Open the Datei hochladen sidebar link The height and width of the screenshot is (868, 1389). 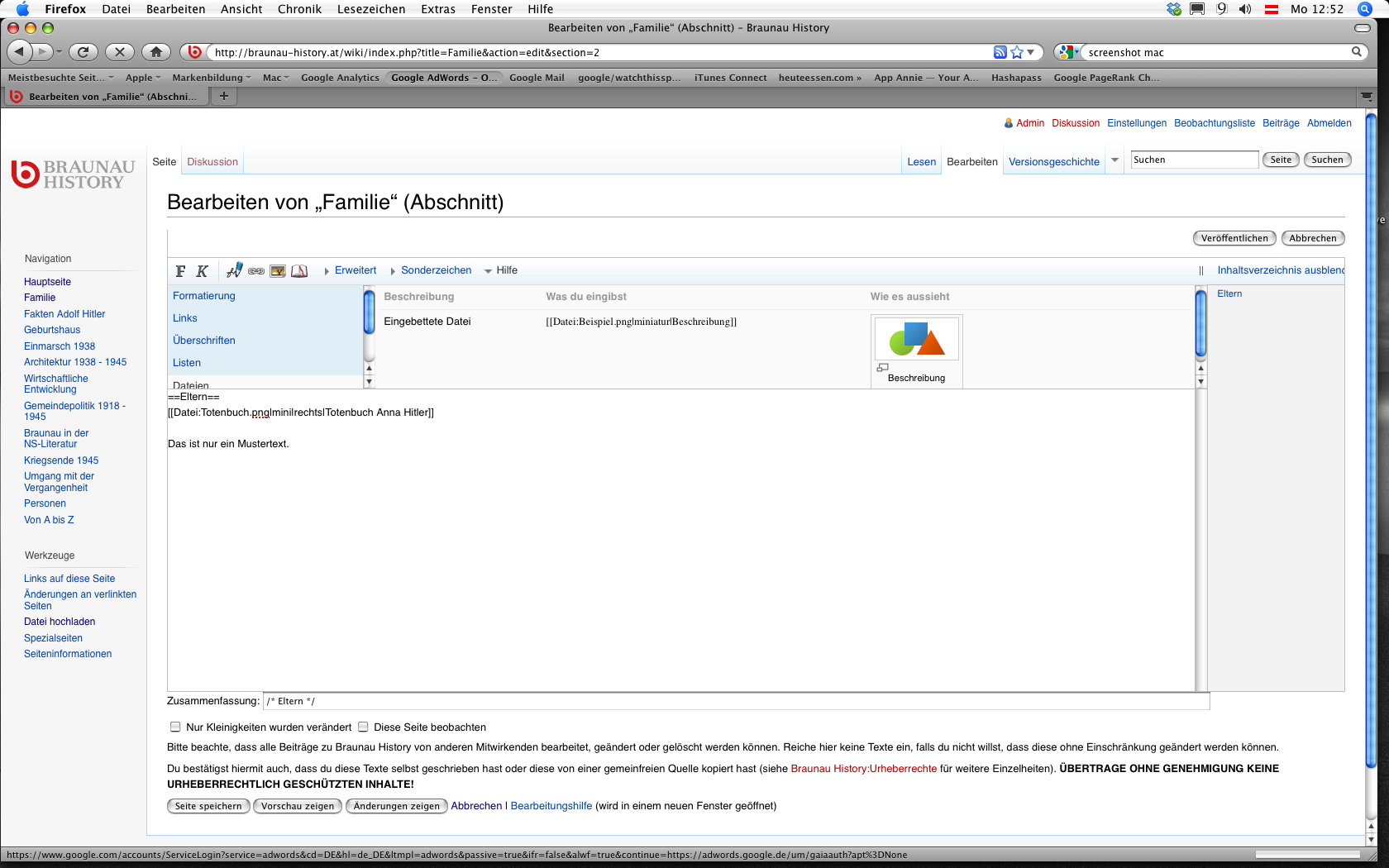coord(60,622)
